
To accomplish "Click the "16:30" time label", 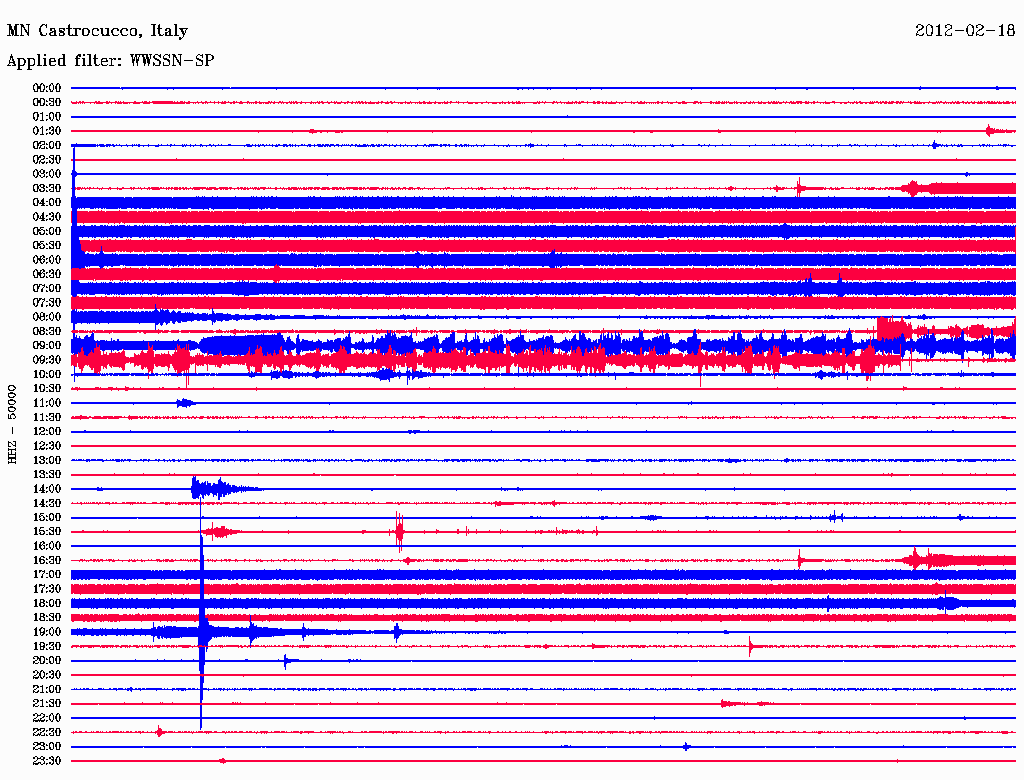I will click(x=46, y=561).
